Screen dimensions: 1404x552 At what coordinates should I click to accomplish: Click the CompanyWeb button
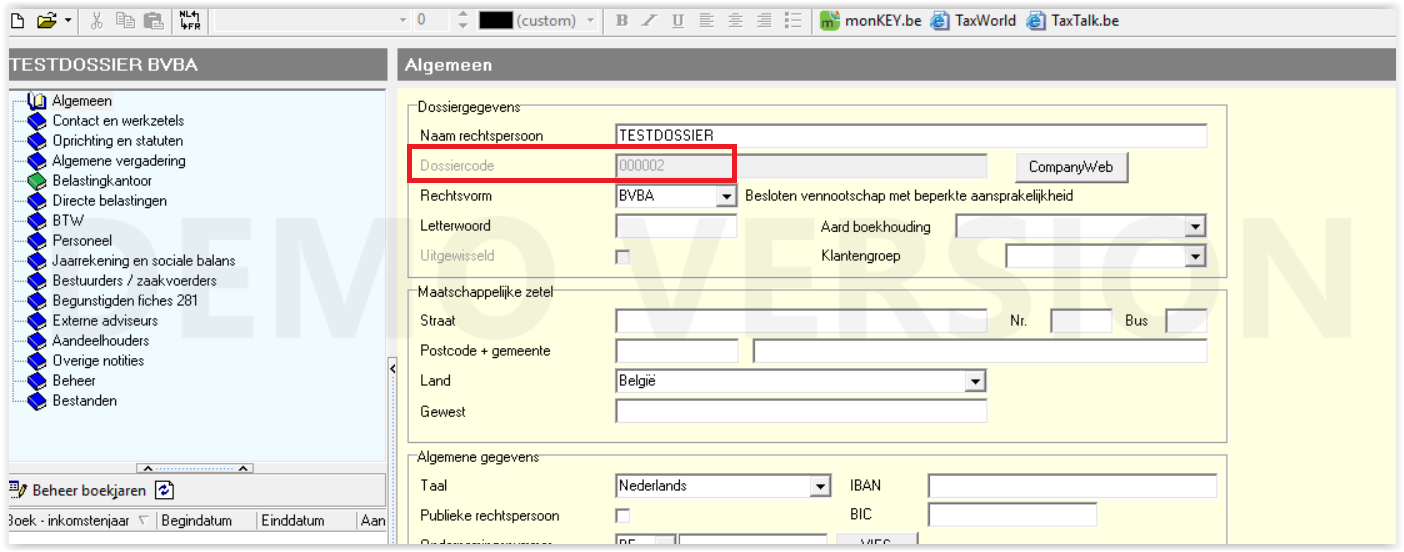click(x=1071, y=167)
